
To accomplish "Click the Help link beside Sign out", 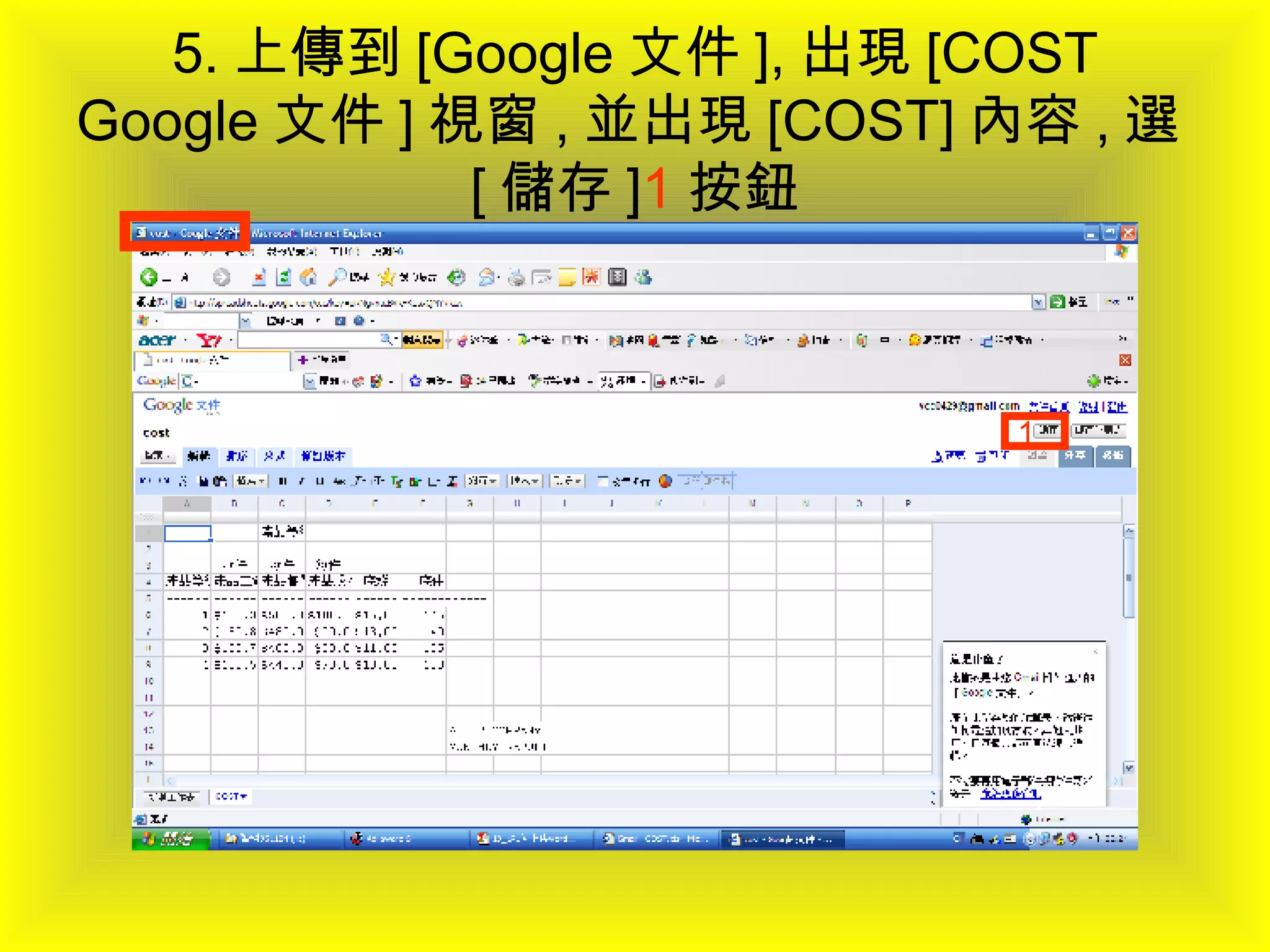I will 1089,407.
